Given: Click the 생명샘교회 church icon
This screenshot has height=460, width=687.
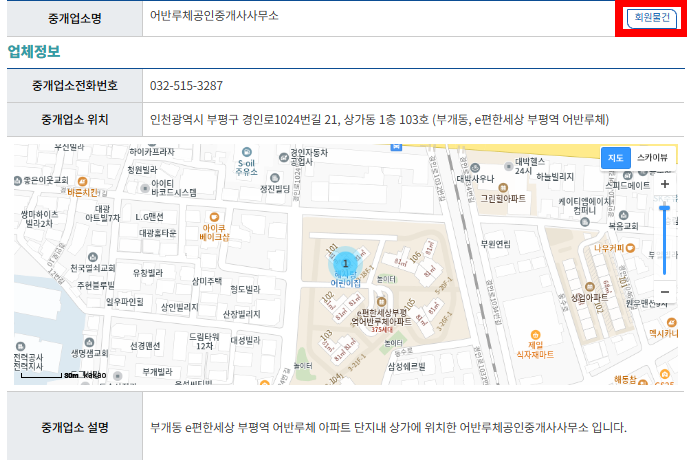Looking at the screenshot, I should pos(89,342).
